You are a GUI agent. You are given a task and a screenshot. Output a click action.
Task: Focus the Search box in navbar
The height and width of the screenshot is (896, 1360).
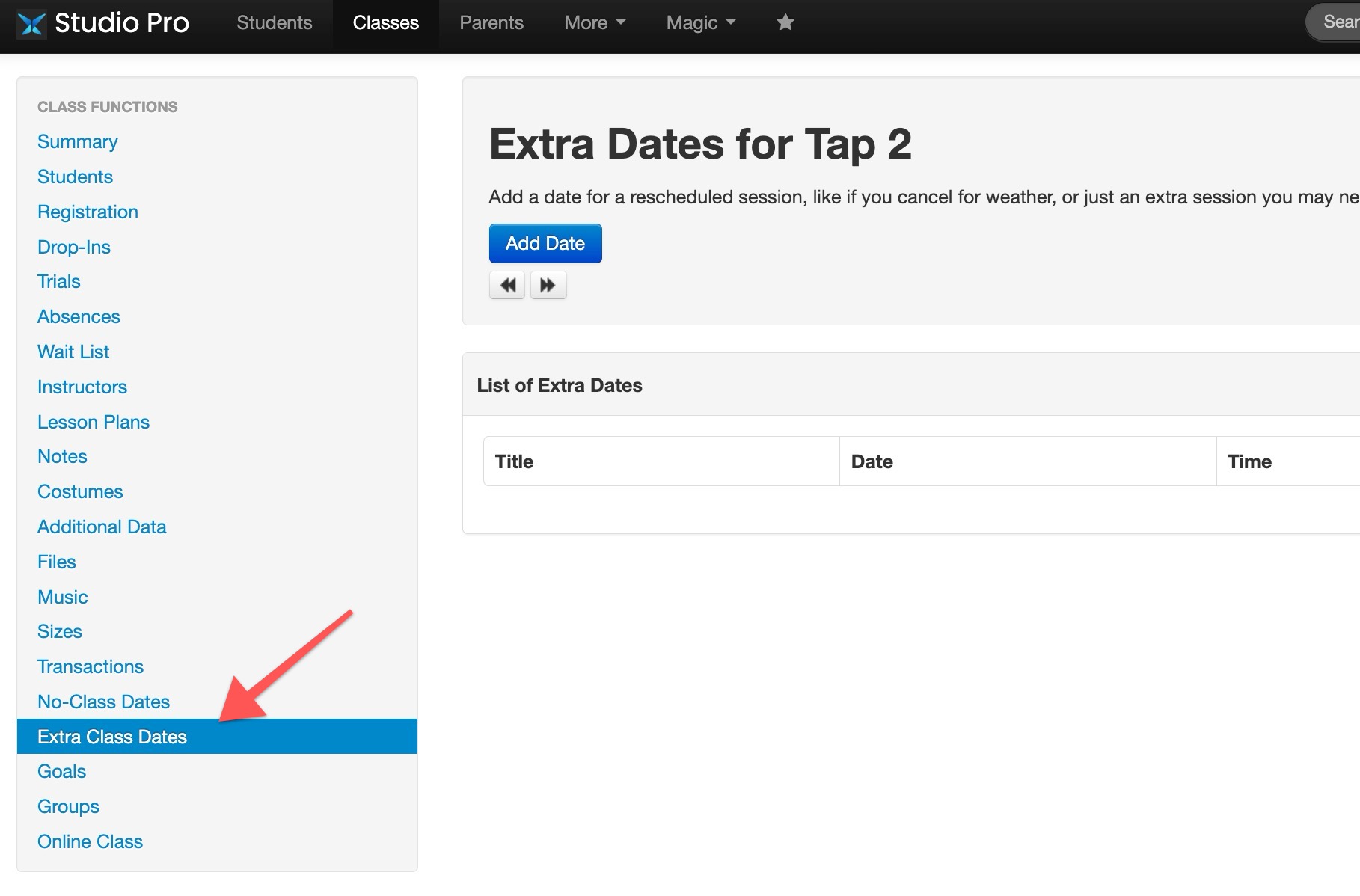[x=1333, y=22]
